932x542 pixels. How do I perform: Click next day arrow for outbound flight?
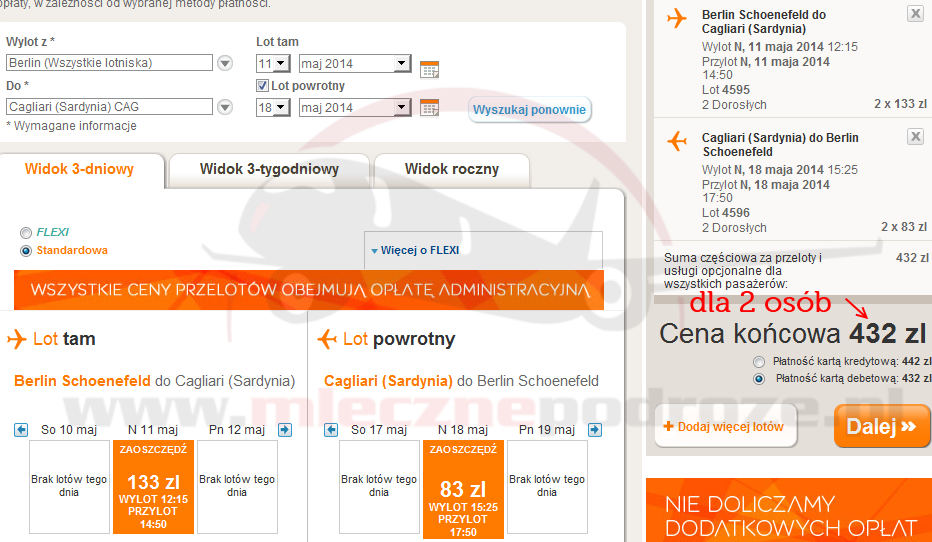pos(285,430)
